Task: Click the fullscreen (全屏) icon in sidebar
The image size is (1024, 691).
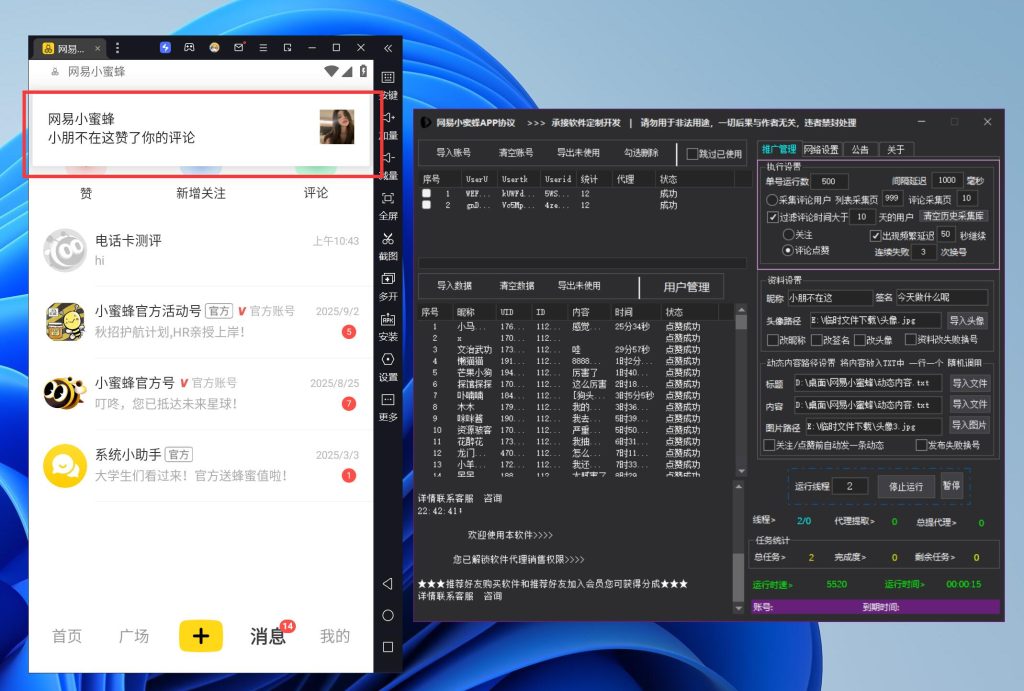Action: pyautogui.click(x=388, y=199)
